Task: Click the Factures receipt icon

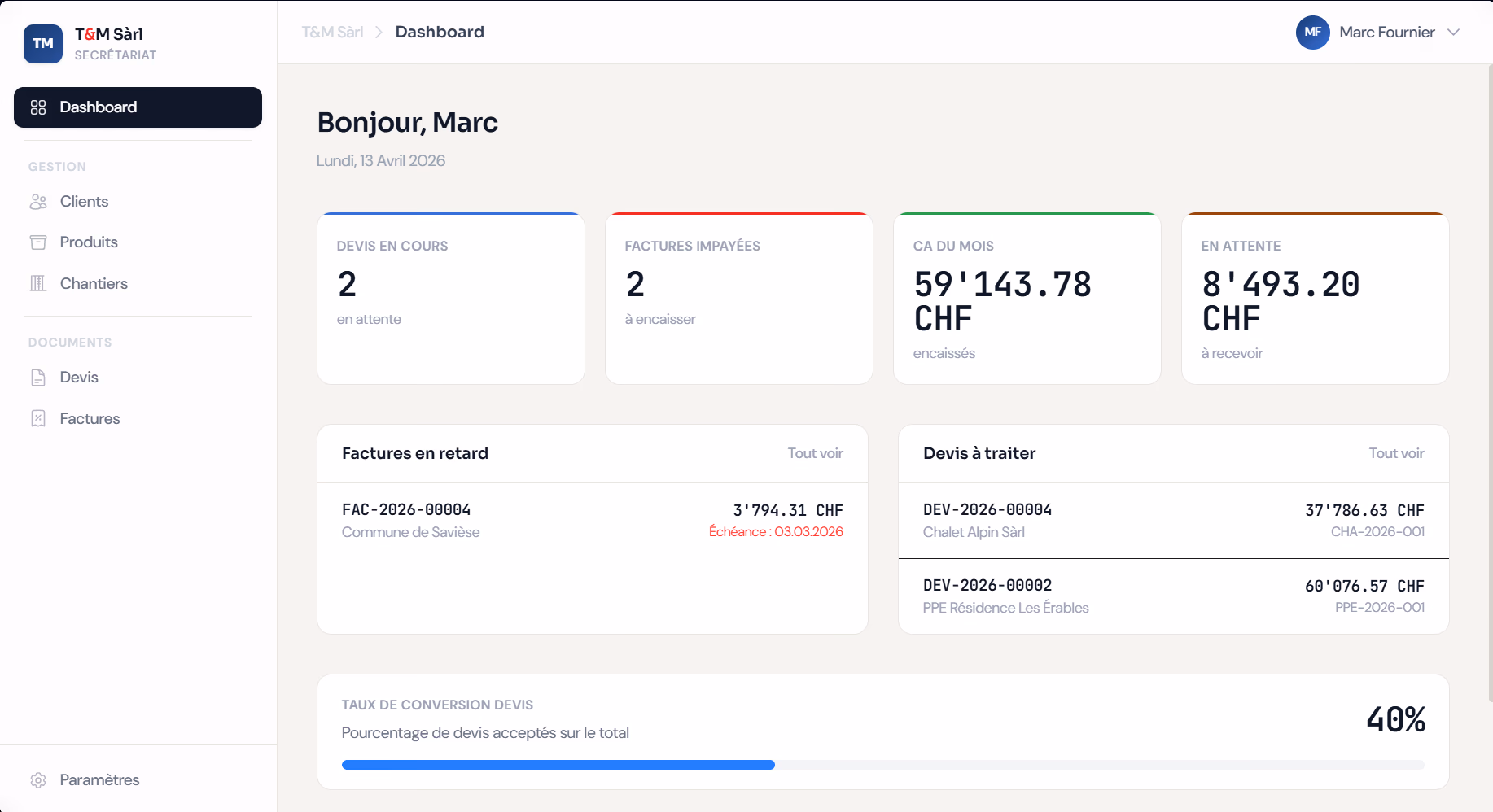Action: 38,418
